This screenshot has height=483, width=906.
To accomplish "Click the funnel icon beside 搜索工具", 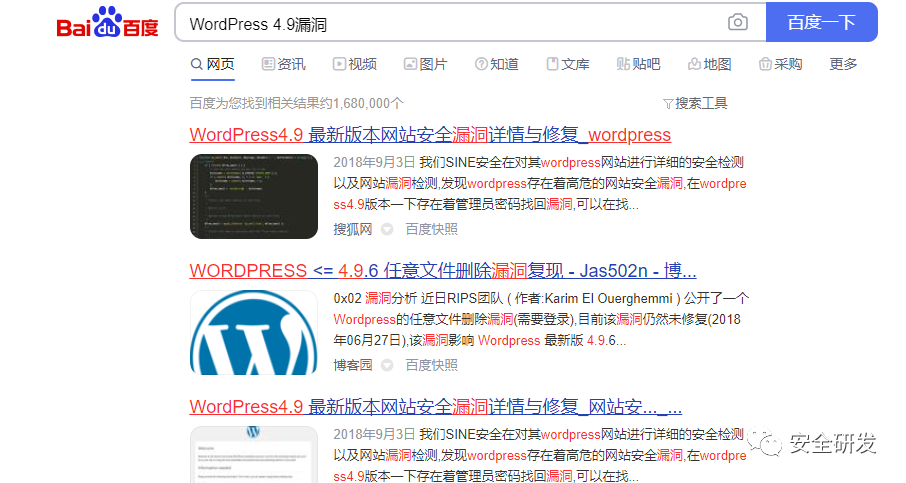I will 668,104.
